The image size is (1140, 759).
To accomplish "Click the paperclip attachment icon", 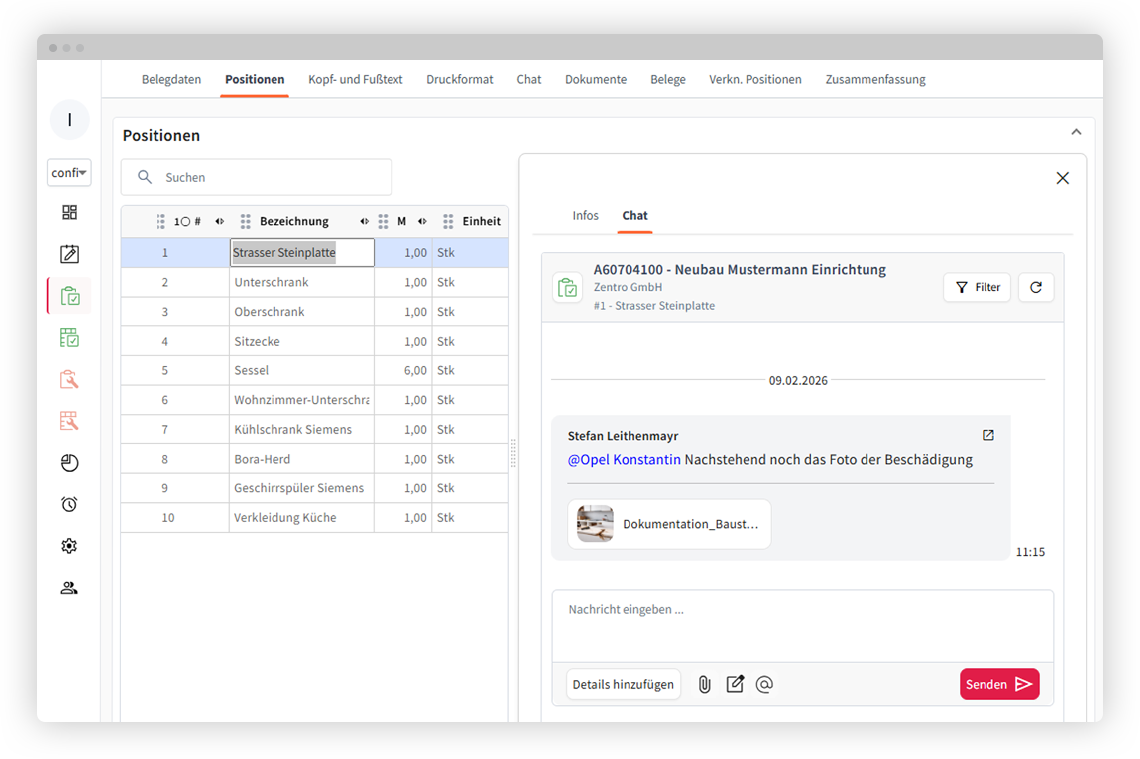I will 704,685.
